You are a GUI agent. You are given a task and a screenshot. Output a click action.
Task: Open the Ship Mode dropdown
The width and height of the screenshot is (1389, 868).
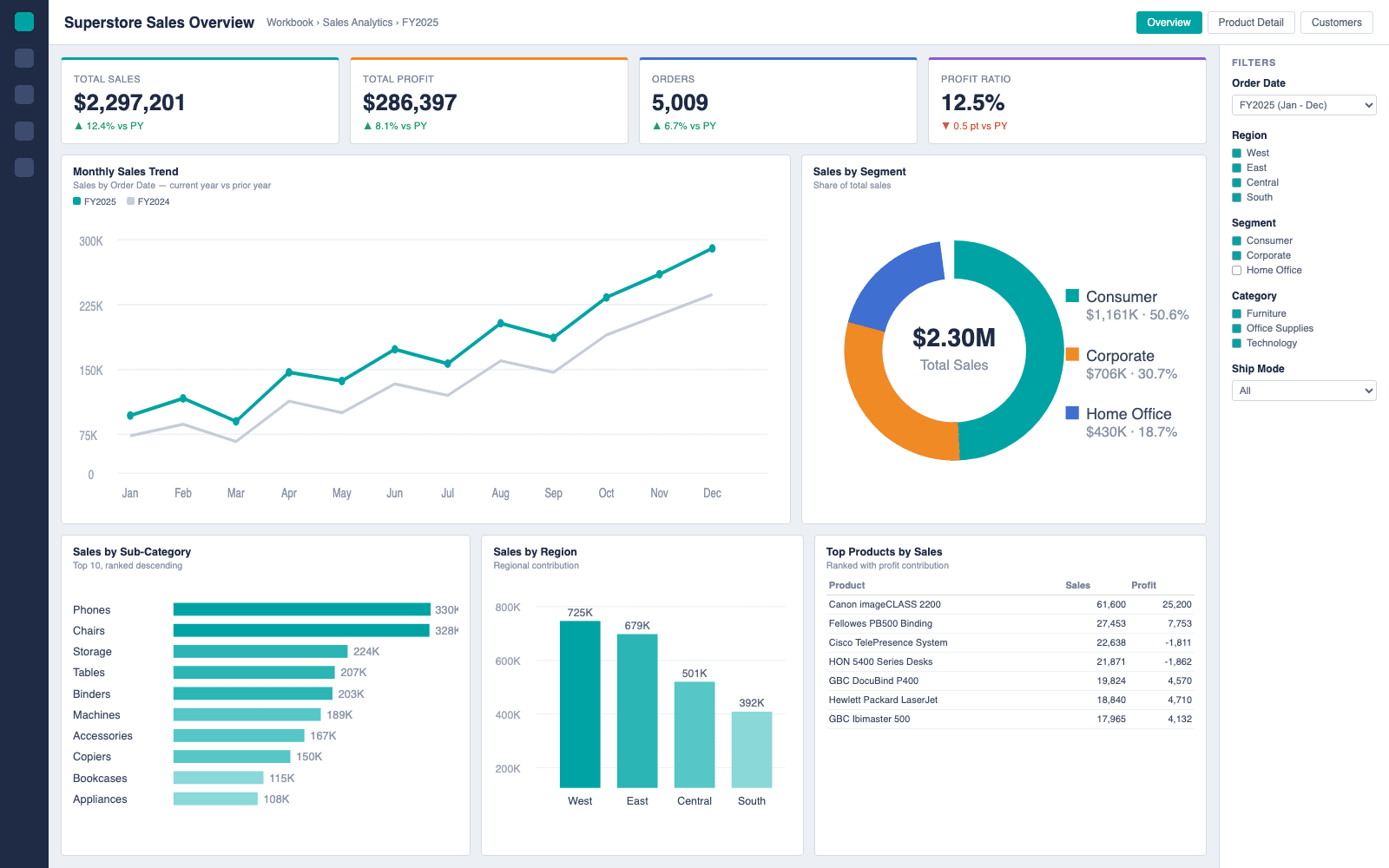(x=1304, y=391)
